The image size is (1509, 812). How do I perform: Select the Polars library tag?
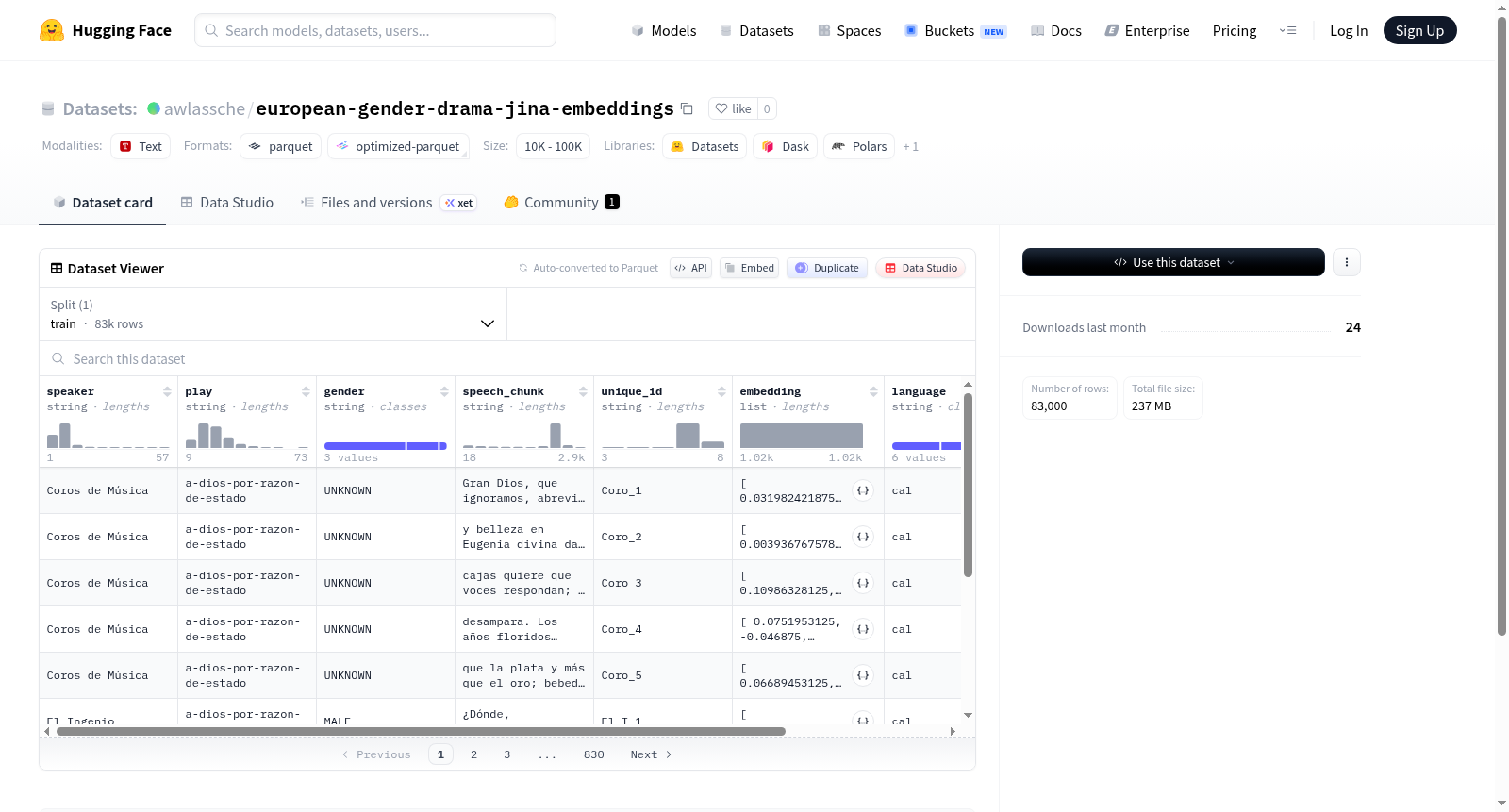pyautogui.click(x=859, y=146)
